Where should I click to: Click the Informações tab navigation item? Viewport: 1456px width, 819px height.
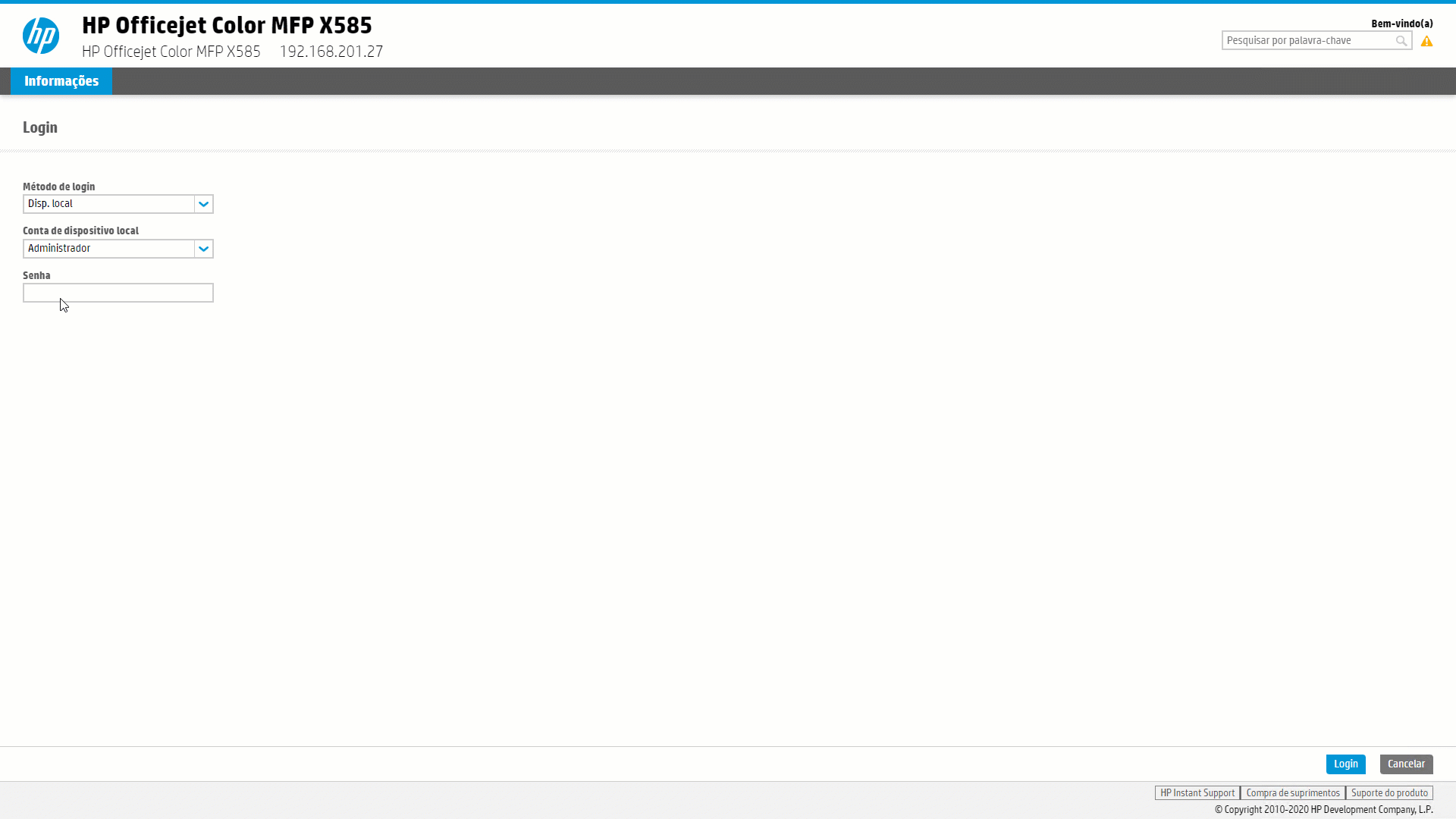click(61, 80)
